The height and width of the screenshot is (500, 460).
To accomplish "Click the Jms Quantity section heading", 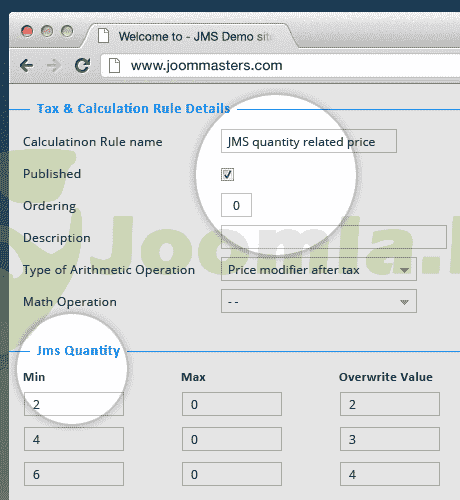I will click(78, 351).
